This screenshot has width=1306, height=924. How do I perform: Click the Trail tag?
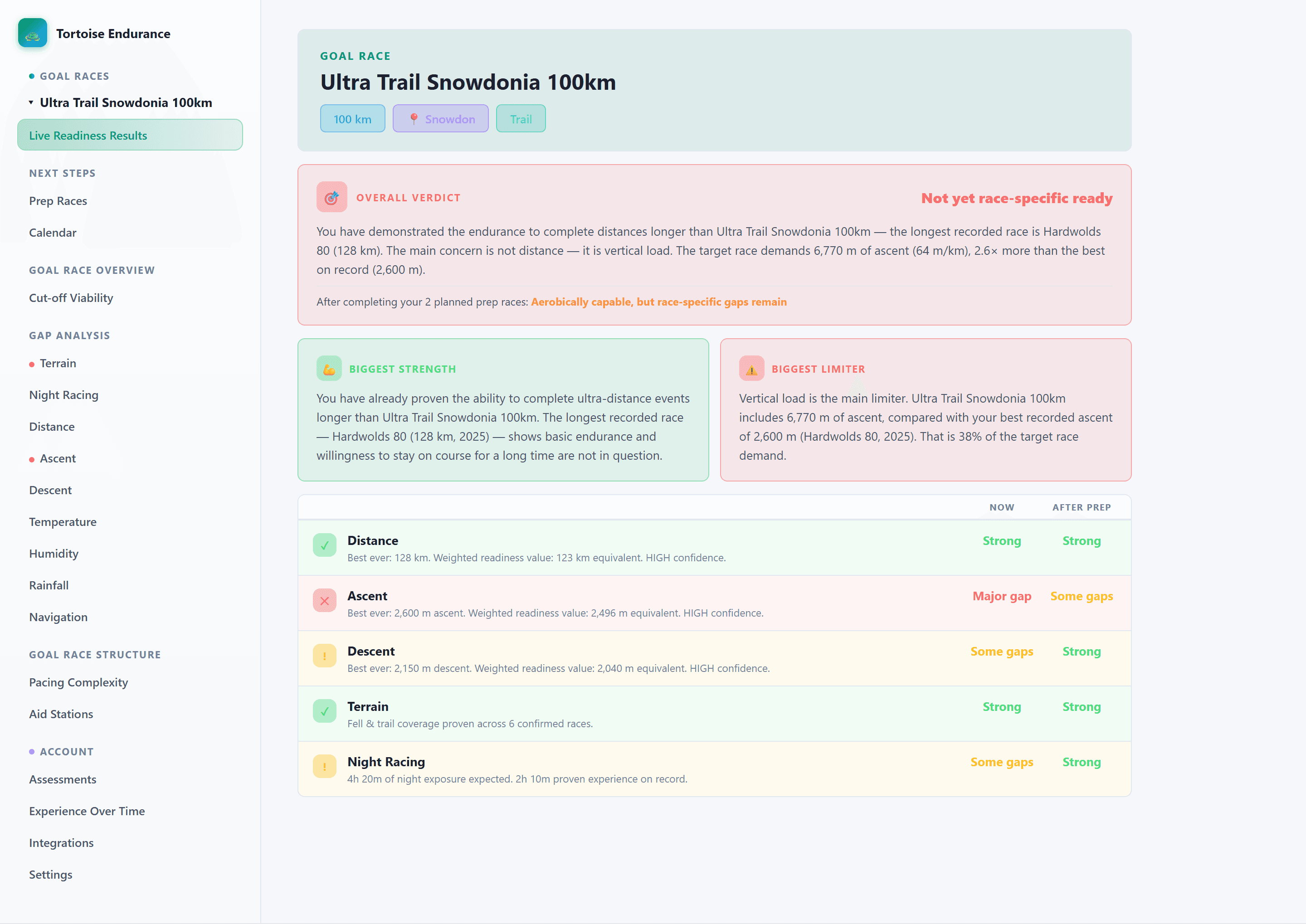point(521,118)
